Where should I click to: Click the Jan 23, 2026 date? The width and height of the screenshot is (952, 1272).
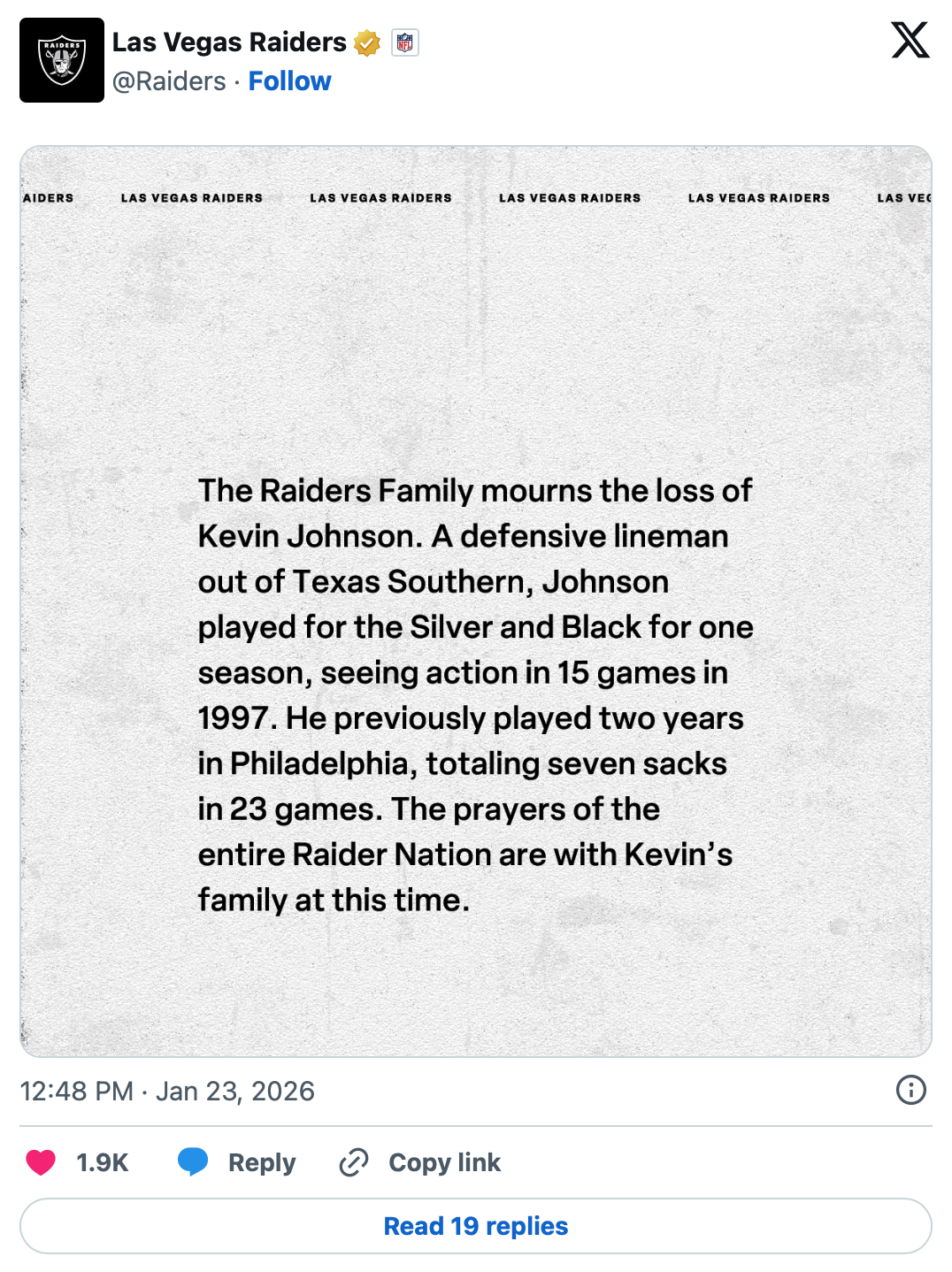235,1091
